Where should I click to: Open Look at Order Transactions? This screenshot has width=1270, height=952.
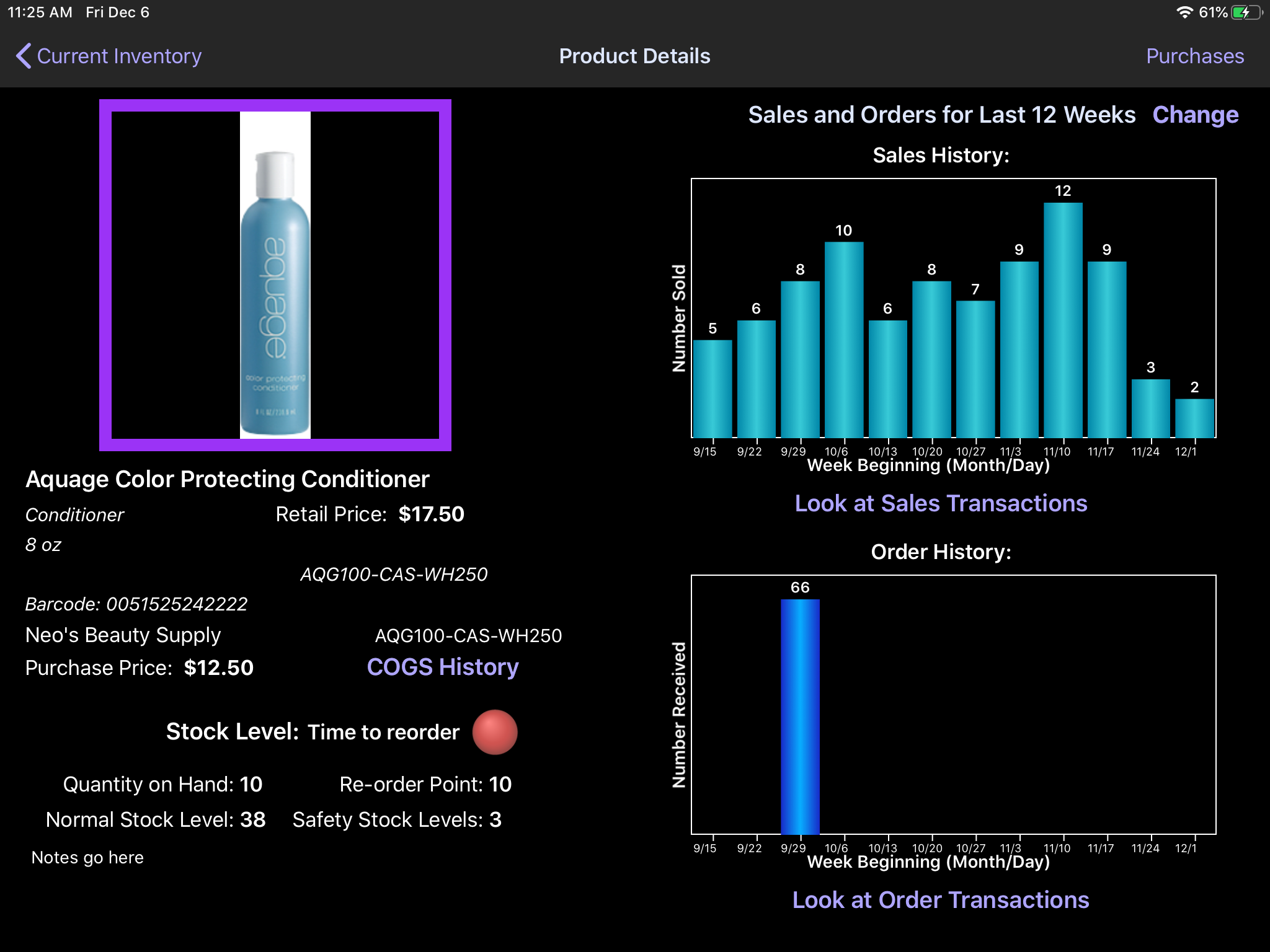pyautogui.click(x=941, y=900)
